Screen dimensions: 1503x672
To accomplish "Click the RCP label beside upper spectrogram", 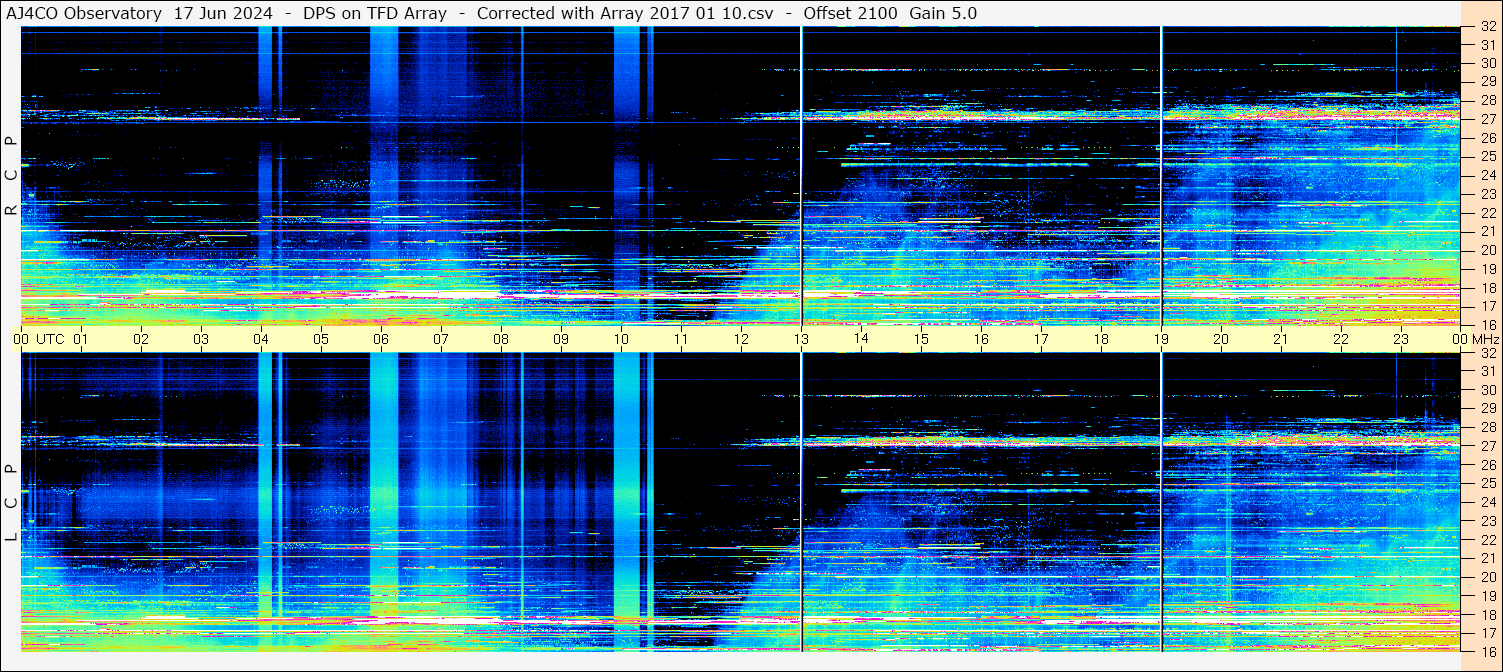I will 11,176.
